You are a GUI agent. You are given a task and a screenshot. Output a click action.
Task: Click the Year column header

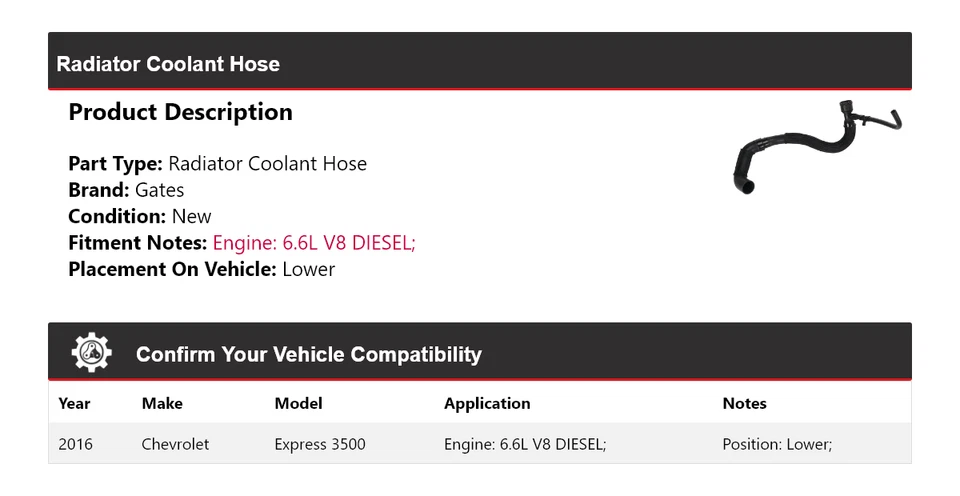tap(74, 404)
